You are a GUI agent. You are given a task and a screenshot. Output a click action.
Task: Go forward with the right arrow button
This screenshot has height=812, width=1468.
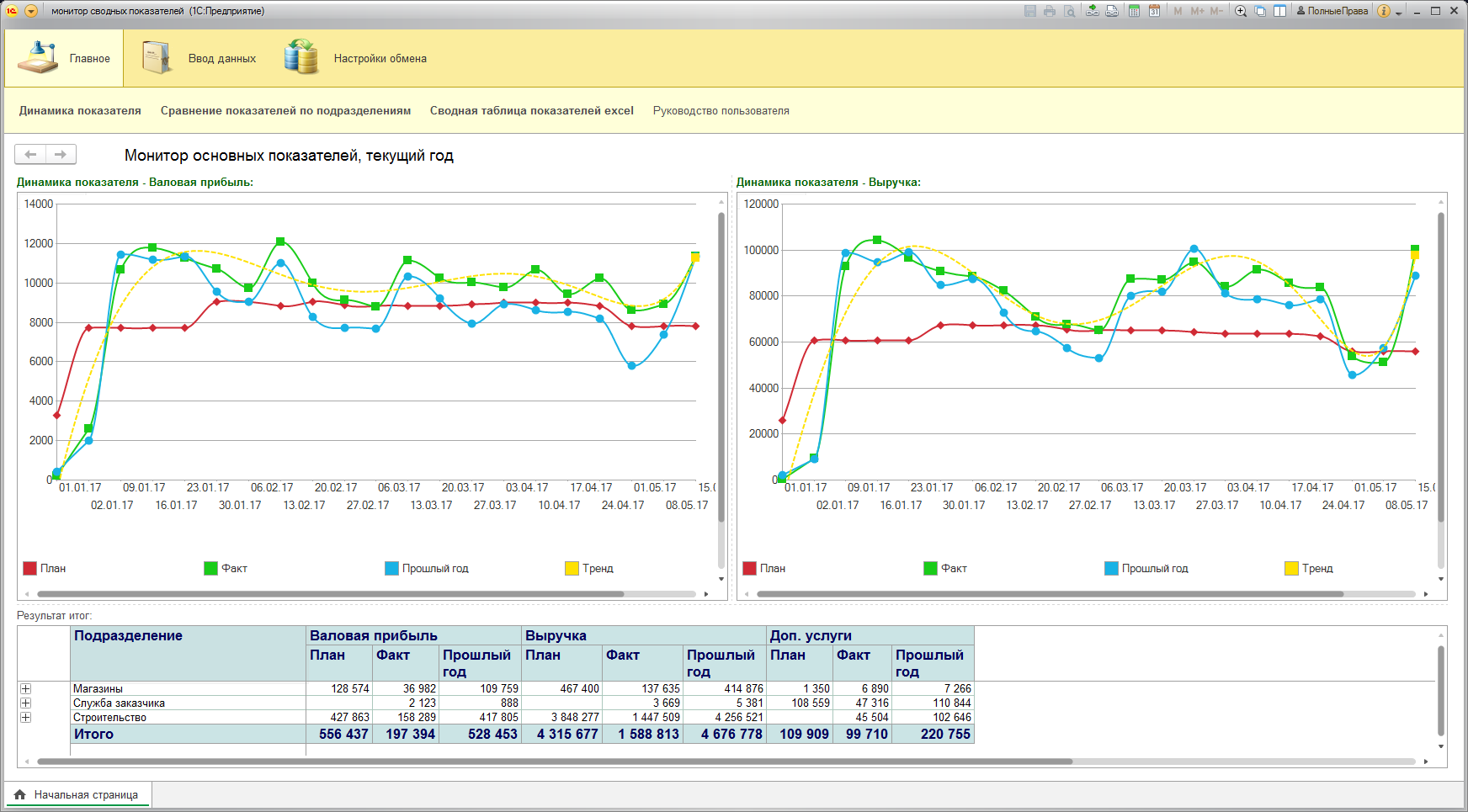click(x=61, y=154)
